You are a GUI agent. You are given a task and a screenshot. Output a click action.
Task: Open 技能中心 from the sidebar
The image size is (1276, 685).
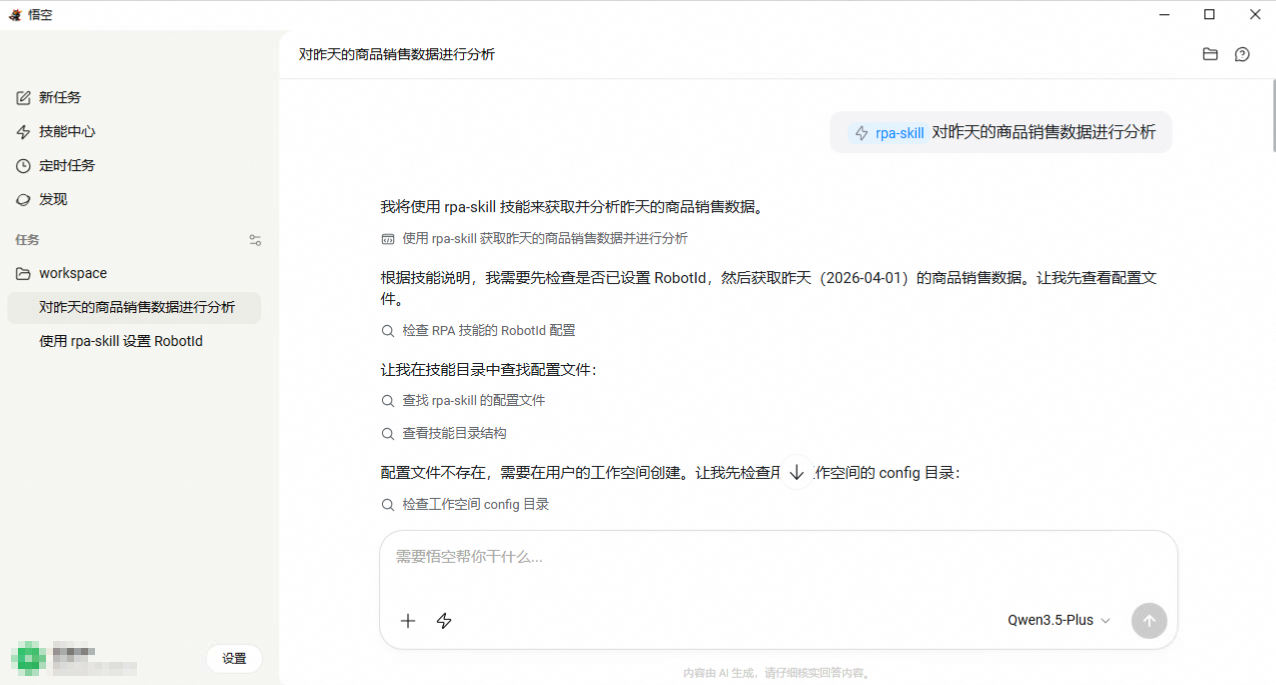[x=67, y=132]
